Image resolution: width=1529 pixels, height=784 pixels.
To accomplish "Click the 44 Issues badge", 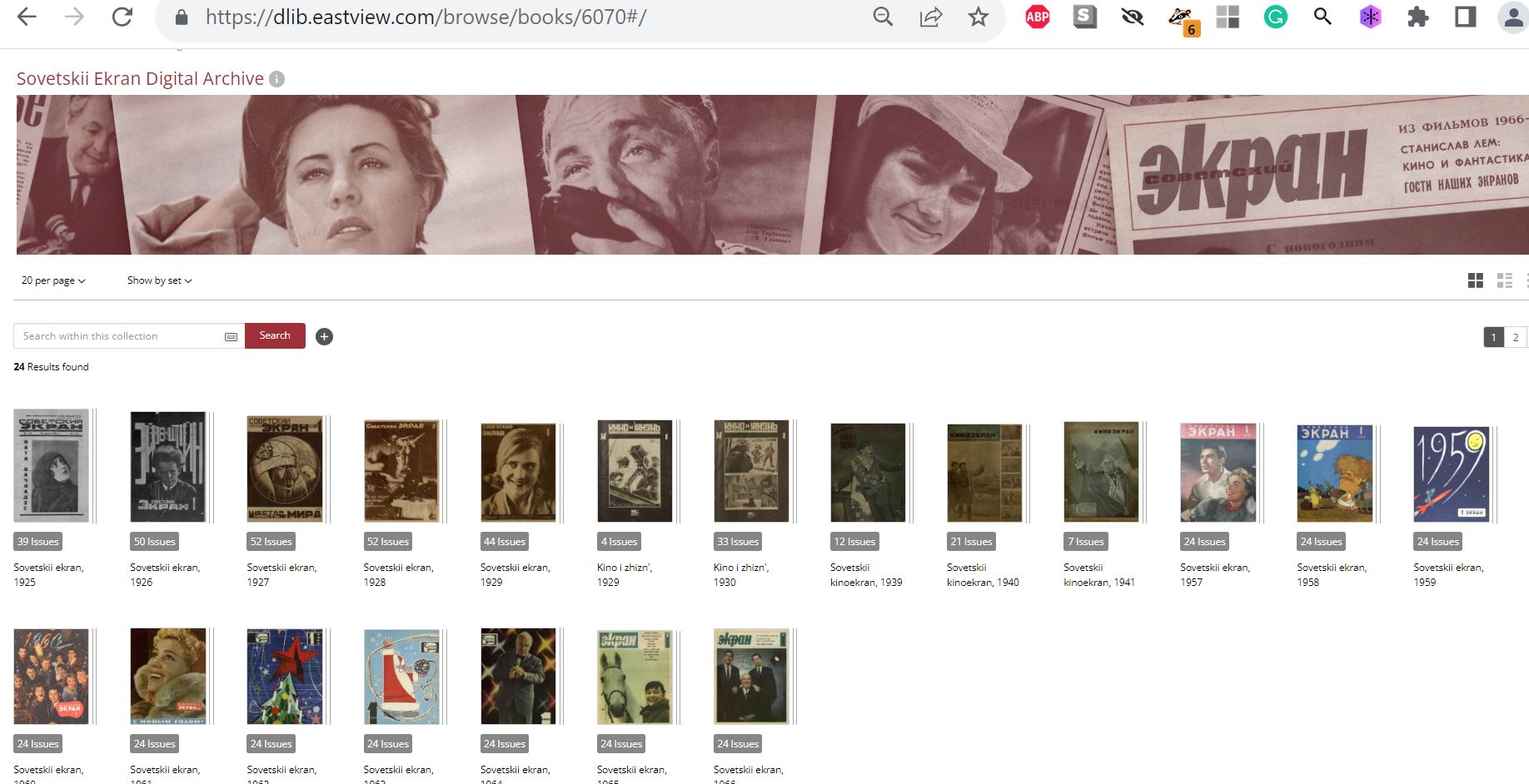I will tap(505, 542).
